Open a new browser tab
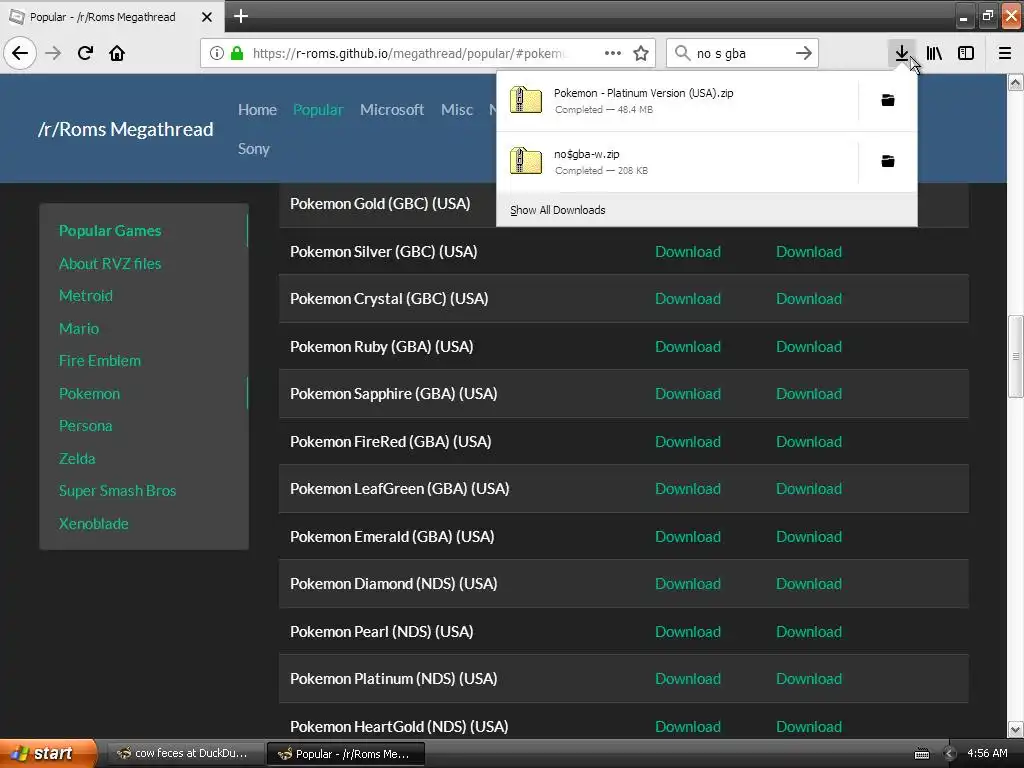 pyautogui.click(x=241, y=16)
